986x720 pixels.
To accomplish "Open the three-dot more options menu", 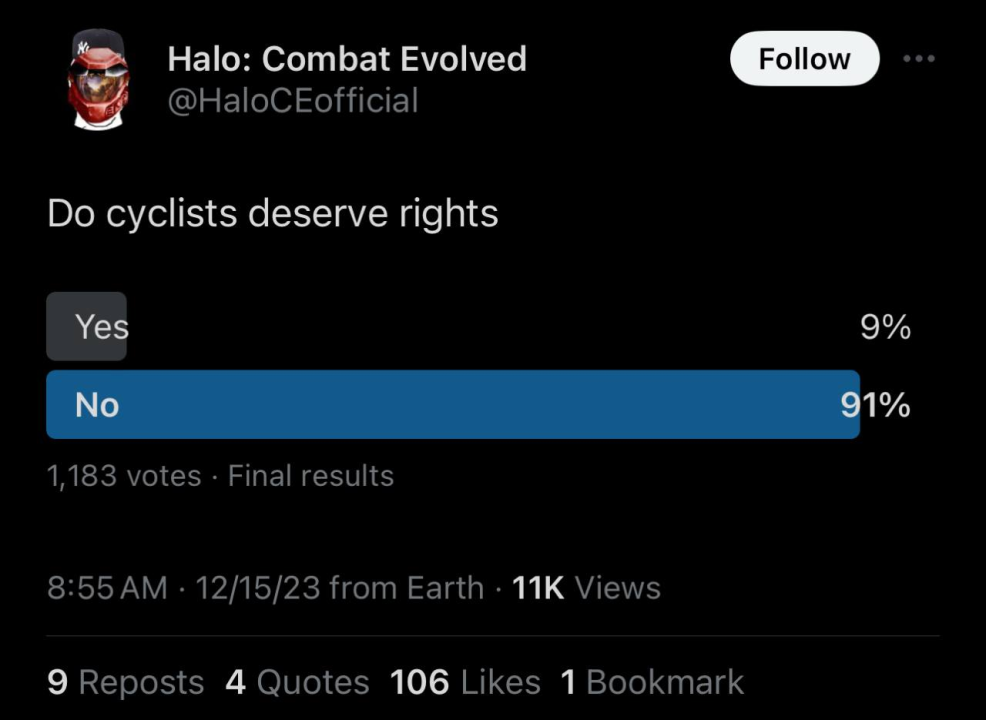I will click(x=918, y=59).
